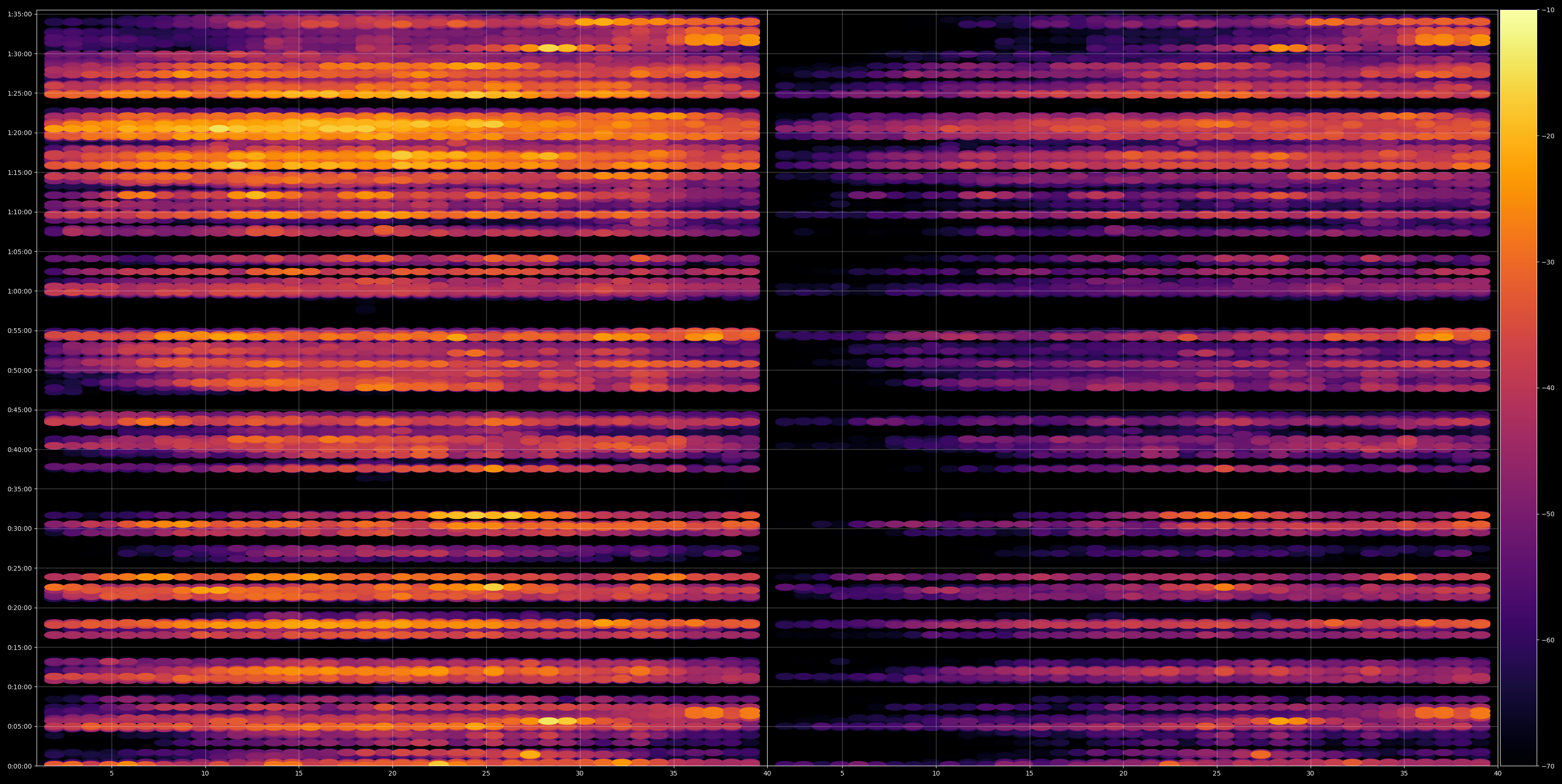Click the 1:25:00 time axis label
Viewport: 1562px width, 784px height.
click(19, 93)
